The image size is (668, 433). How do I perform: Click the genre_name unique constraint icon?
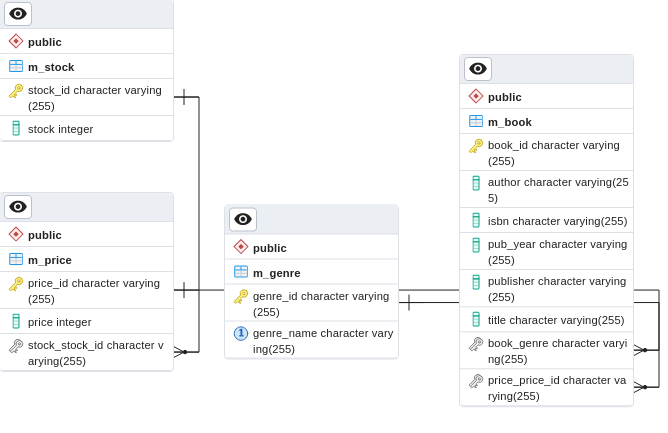coord(241,334)
